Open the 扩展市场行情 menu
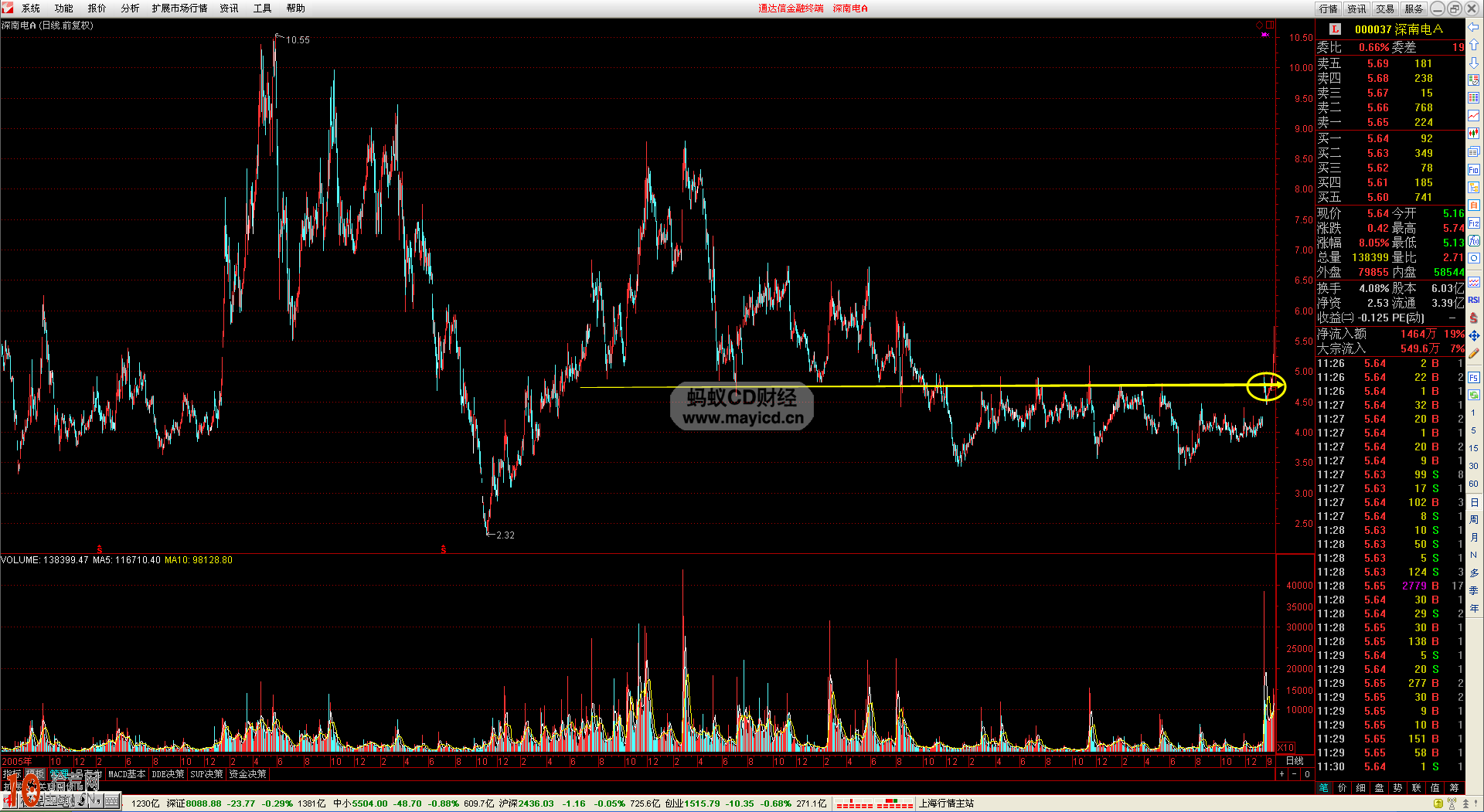The height and width of the screenshot is (812, 1484). [x=180, y=8]
